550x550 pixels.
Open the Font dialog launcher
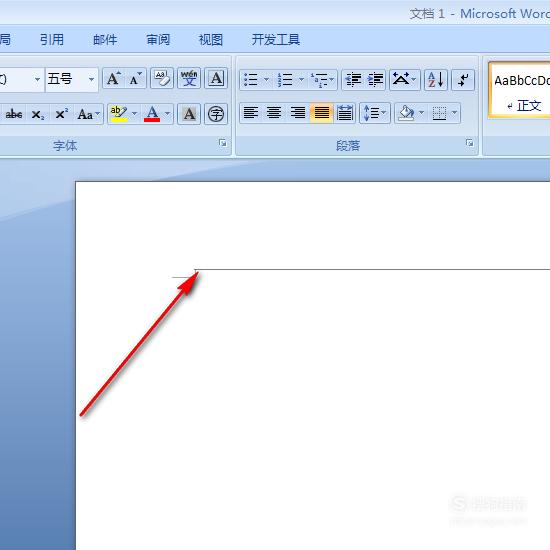222,142
